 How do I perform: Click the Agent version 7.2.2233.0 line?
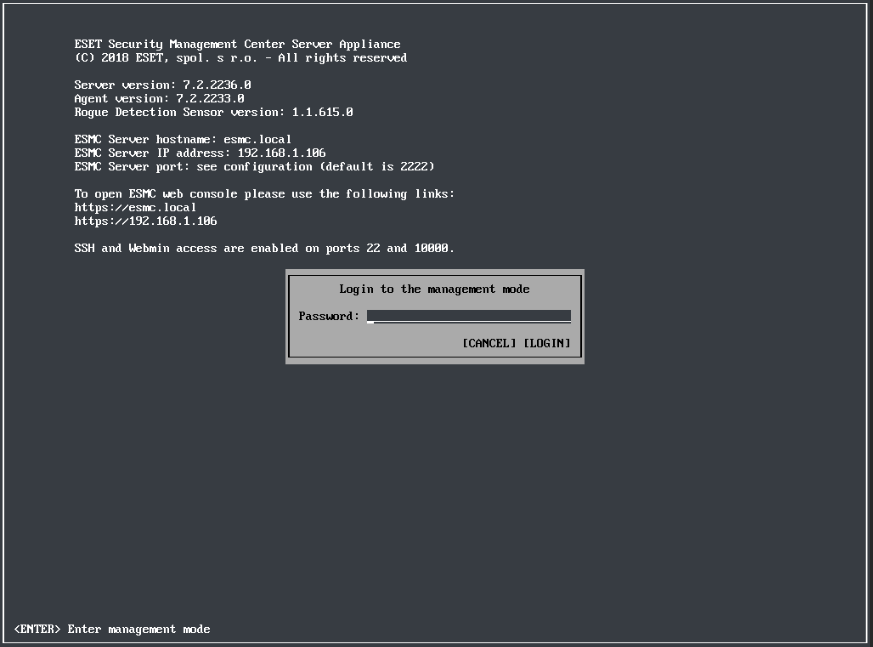point(159,99)
